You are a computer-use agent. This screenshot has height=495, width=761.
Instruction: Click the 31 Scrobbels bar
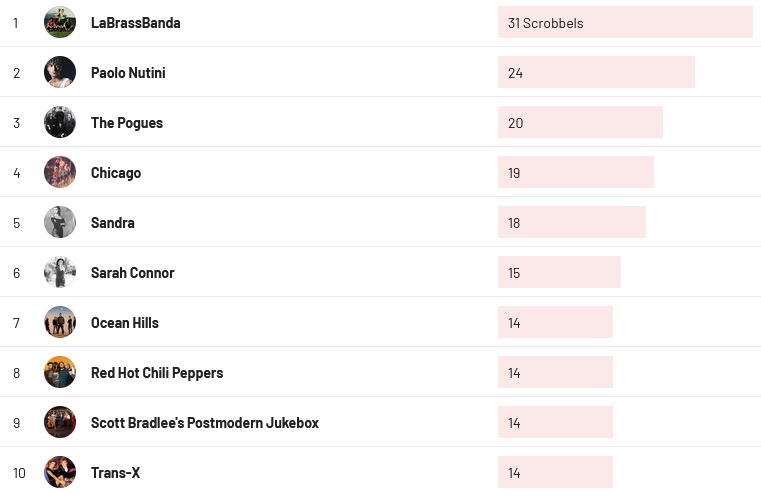(624, 22)
